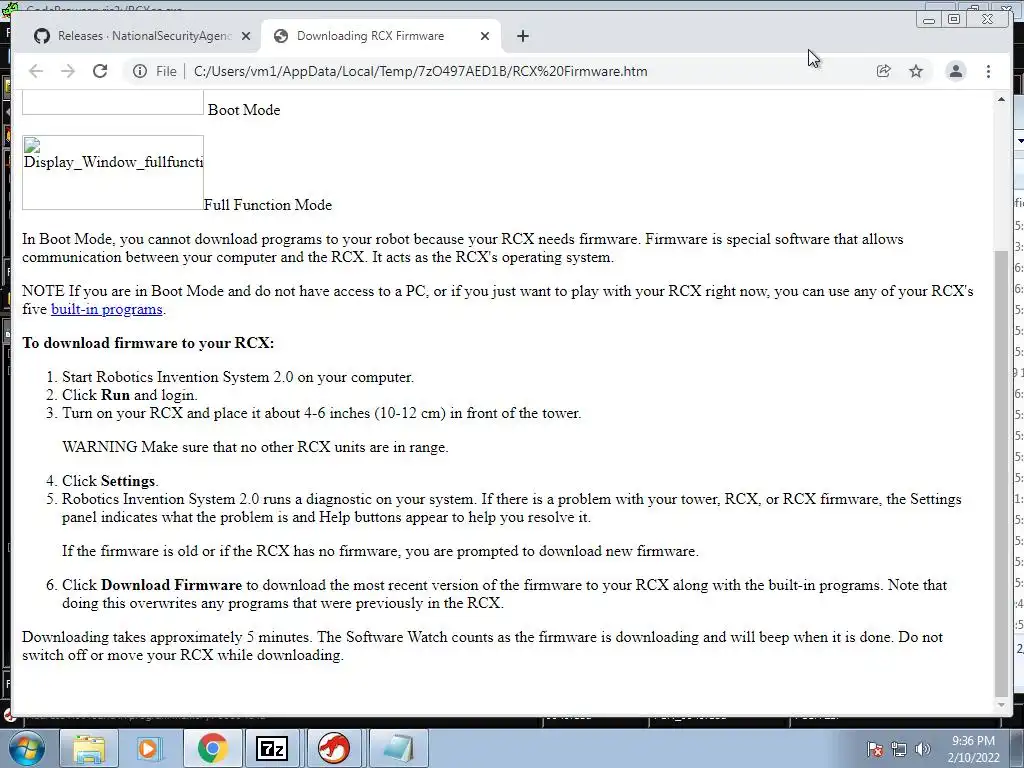The height and width of the screenshot is (768, 1024).
Task: Open the volume speaker tray icon
Action: pos(922,749)
